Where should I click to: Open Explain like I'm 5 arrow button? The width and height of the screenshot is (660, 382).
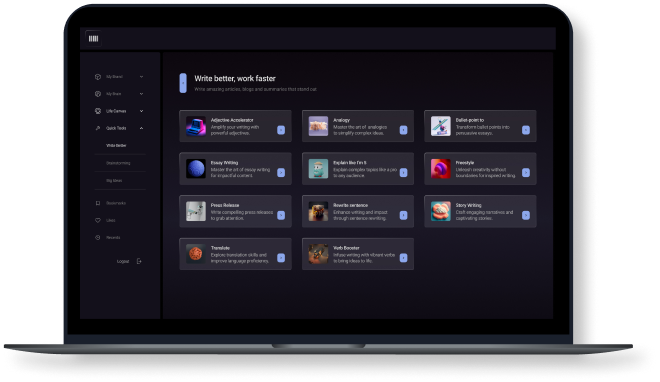[x=404, y=172]
